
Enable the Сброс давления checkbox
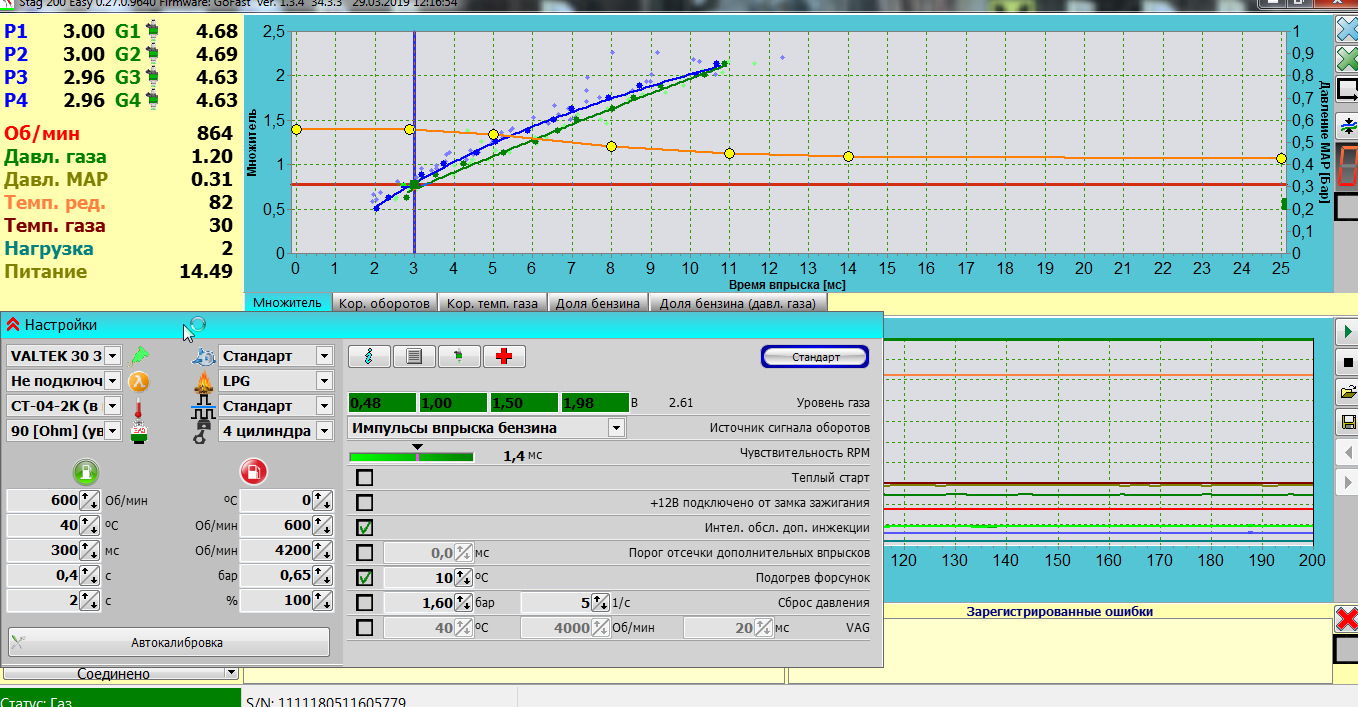coord(365,603)
